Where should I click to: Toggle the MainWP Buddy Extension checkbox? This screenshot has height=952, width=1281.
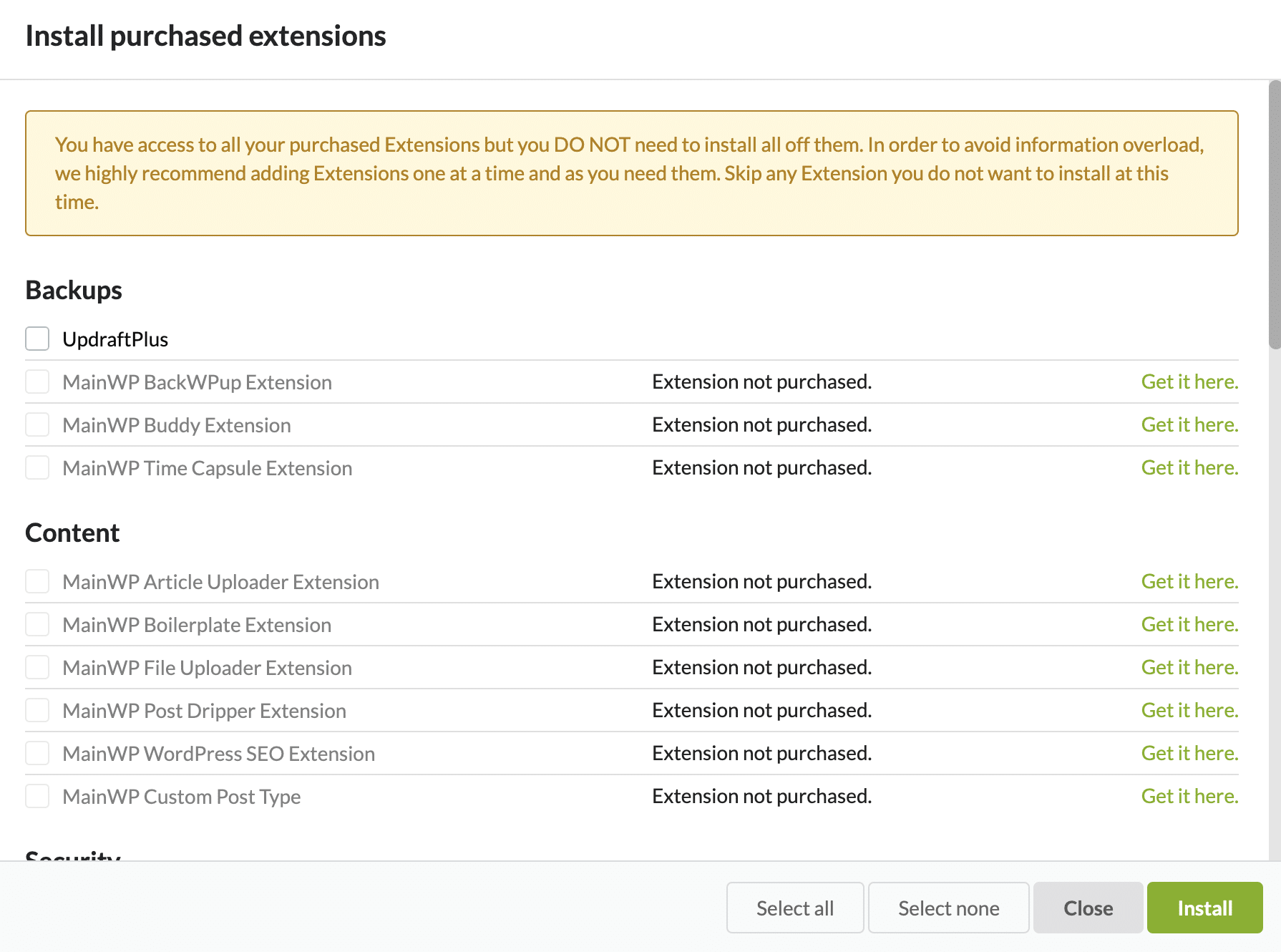[x=37, y=424]
